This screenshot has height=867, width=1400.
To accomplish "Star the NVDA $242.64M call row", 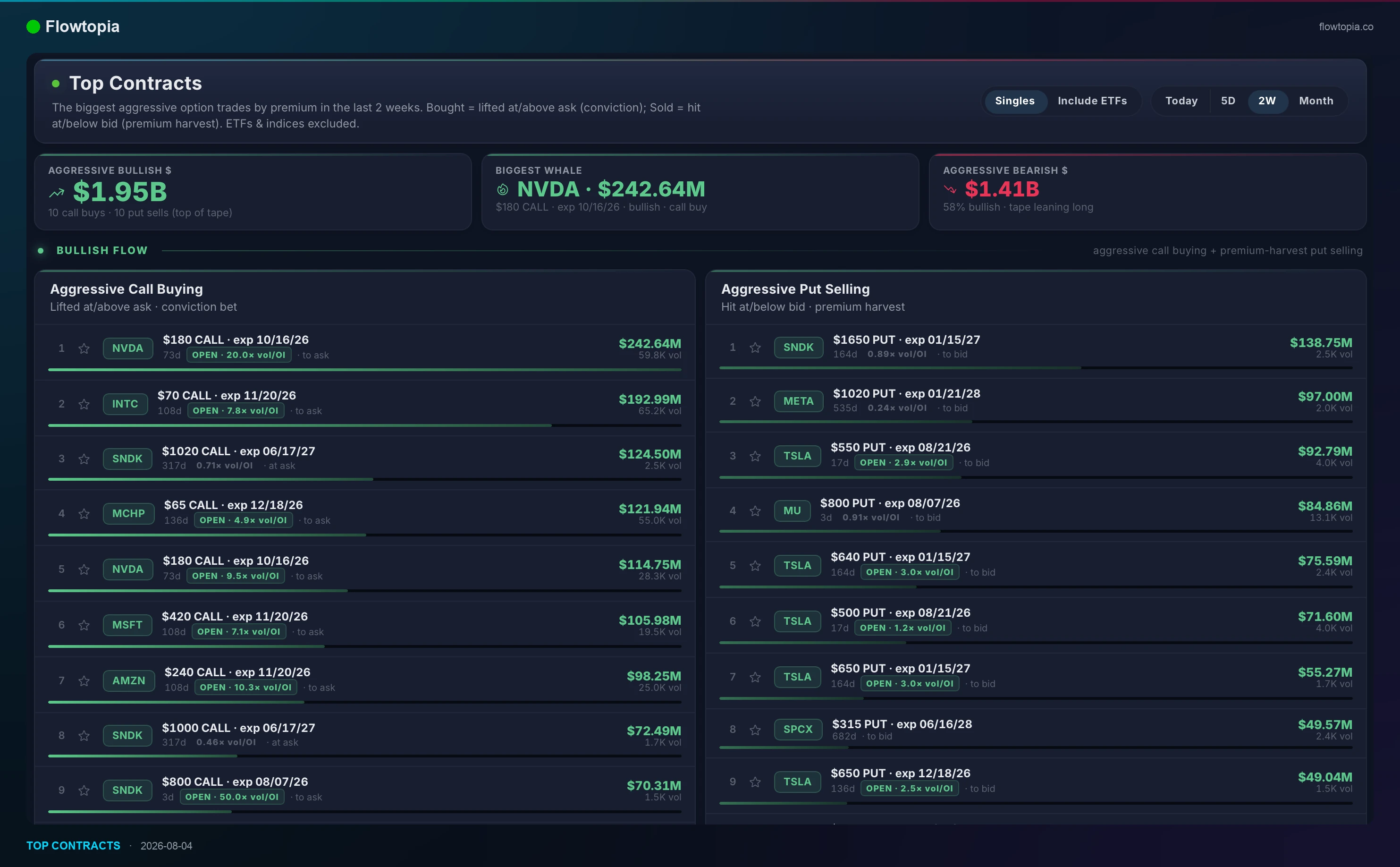I will point(84,348).
